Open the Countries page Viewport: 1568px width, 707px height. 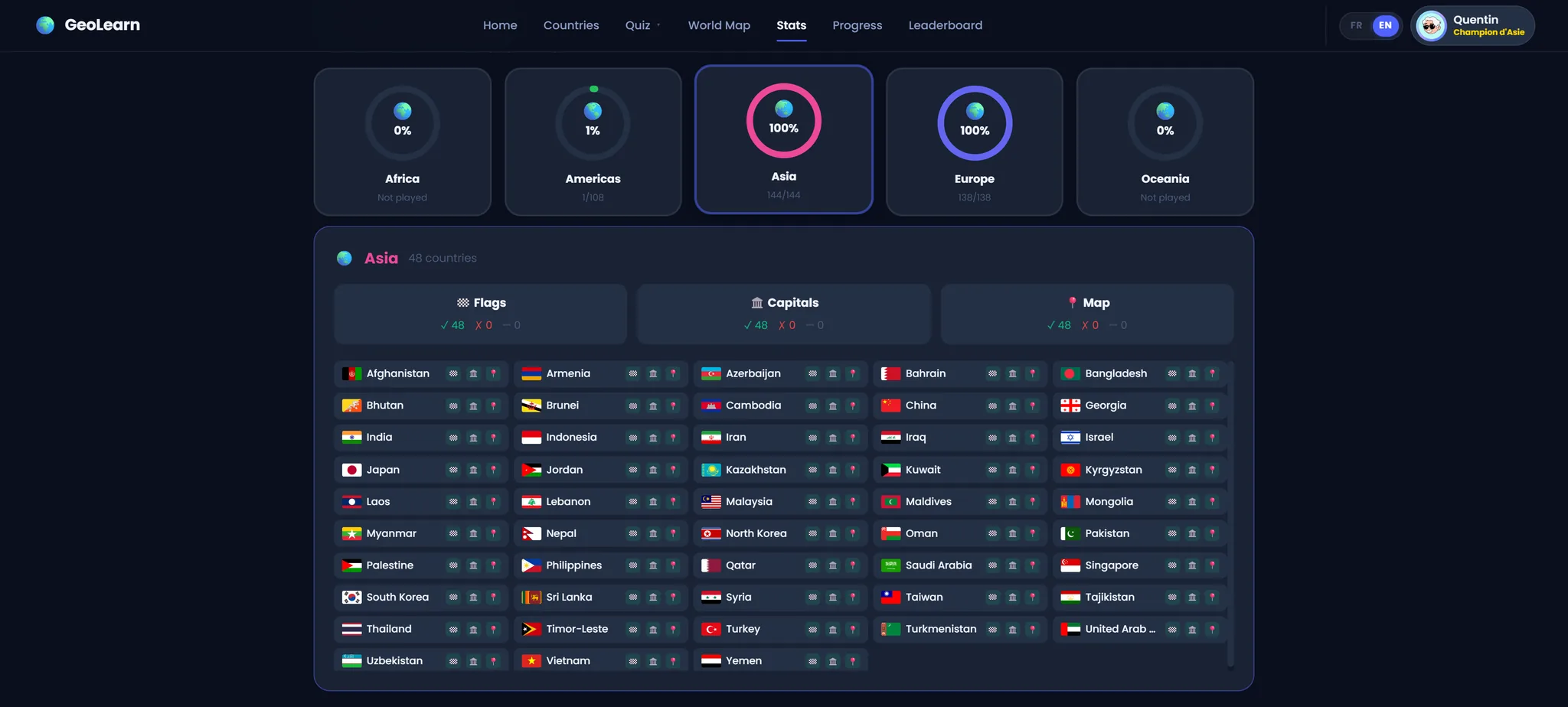pyautogui.click(x=571, y=25)
